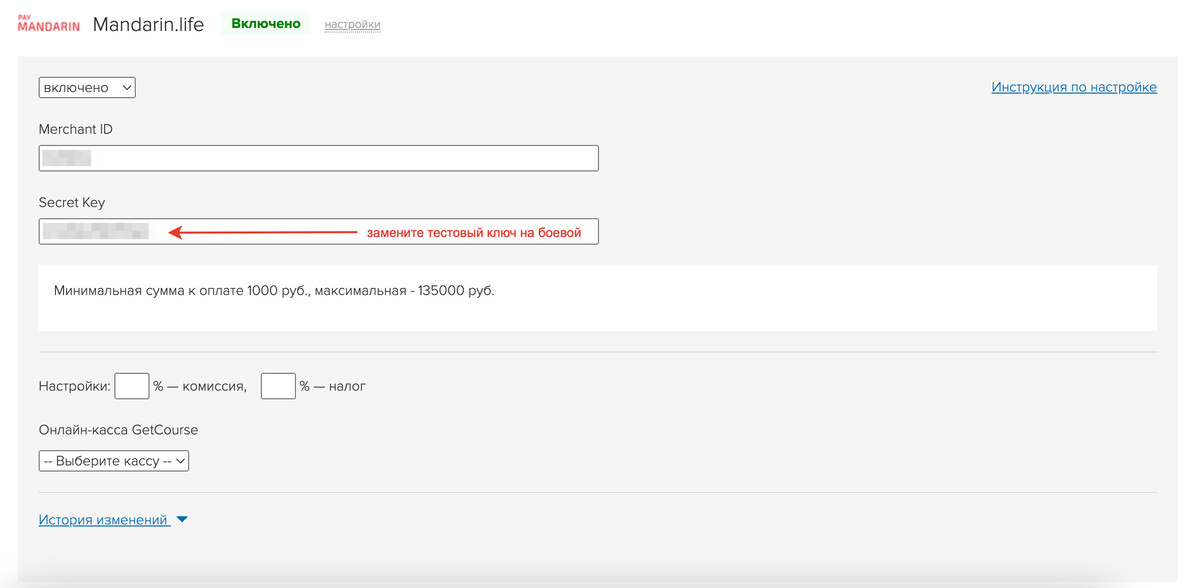The image size is (1199, 588).
Task: Click the комиссия percent input box
Action: click(132, 385)
